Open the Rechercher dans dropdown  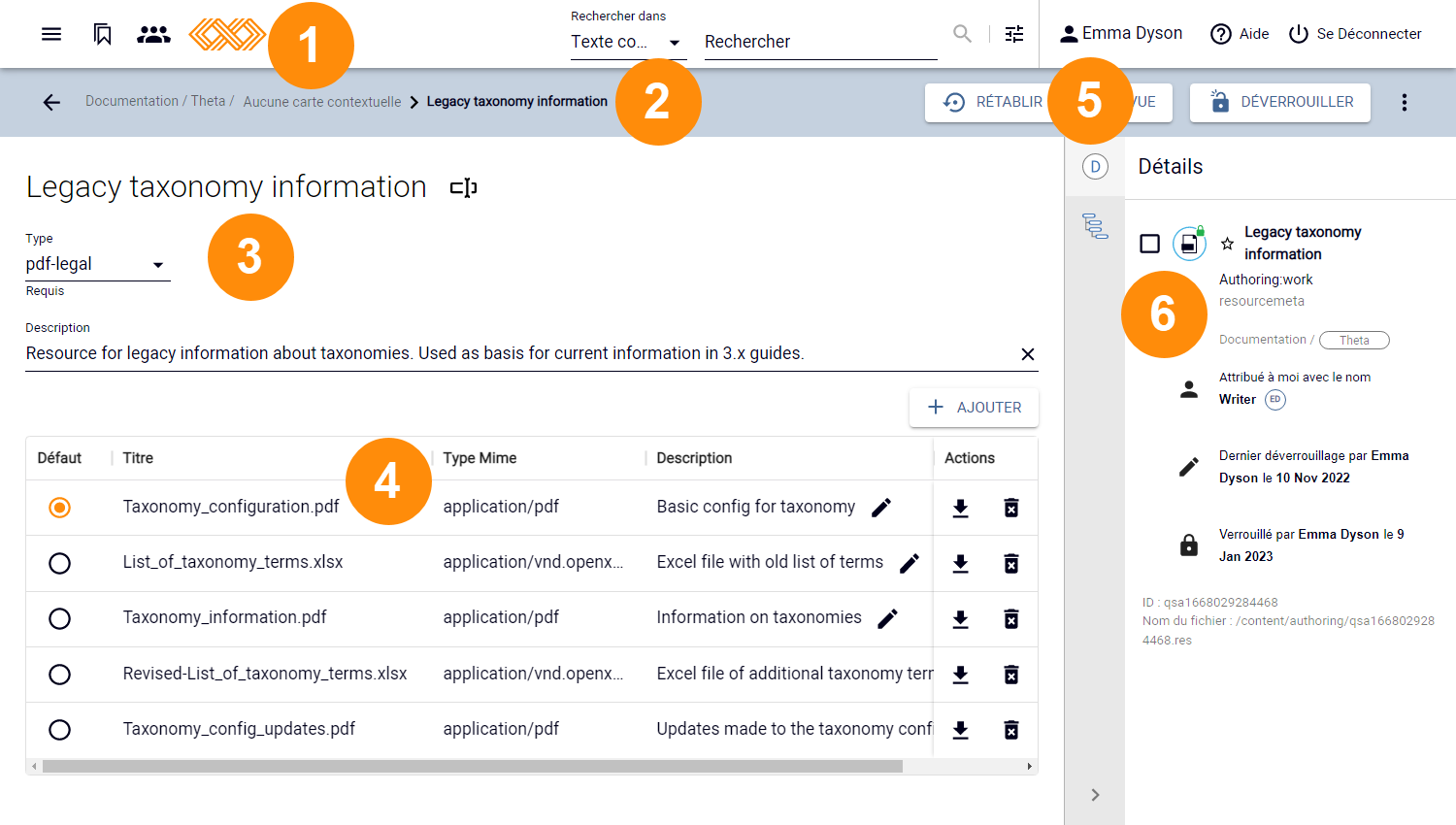click(x=628, y=42)
